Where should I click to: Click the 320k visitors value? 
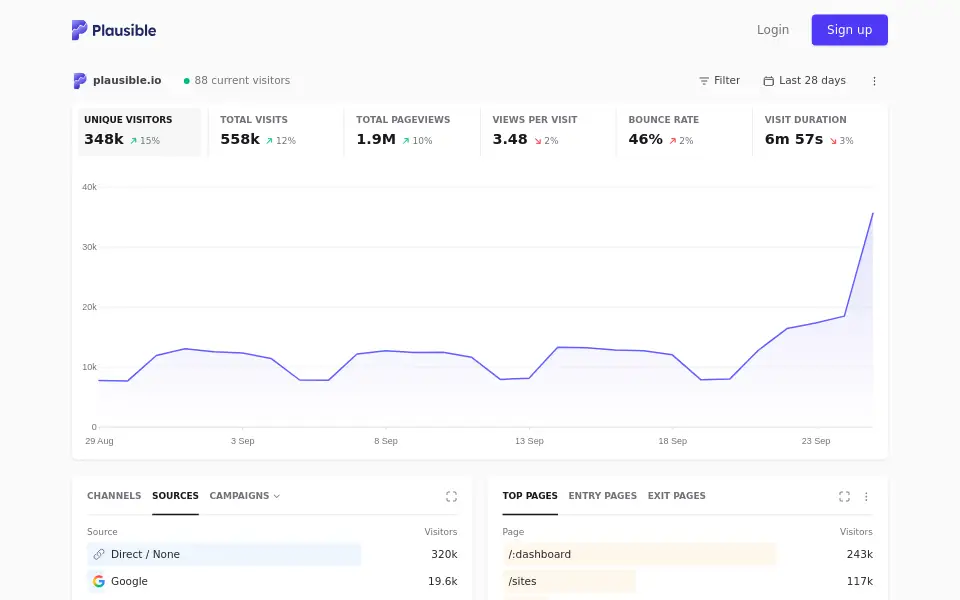point(444,554)
